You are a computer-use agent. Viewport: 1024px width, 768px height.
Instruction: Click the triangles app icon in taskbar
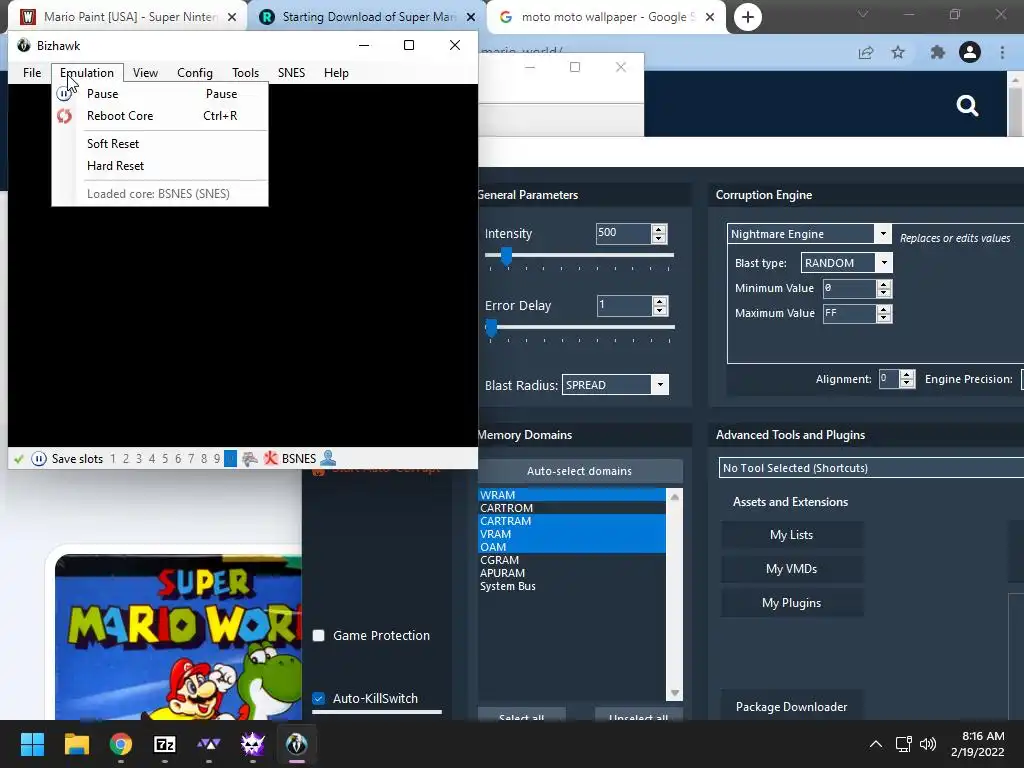pyautogui.click(x=208, y=744)
